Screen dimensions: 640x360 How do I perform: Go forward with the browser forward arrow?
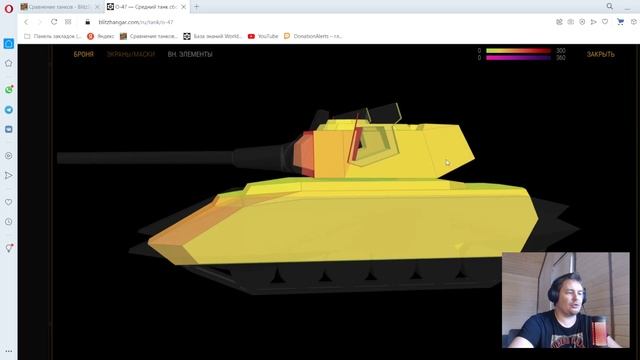pyautogui.click(x=40, y=22)
